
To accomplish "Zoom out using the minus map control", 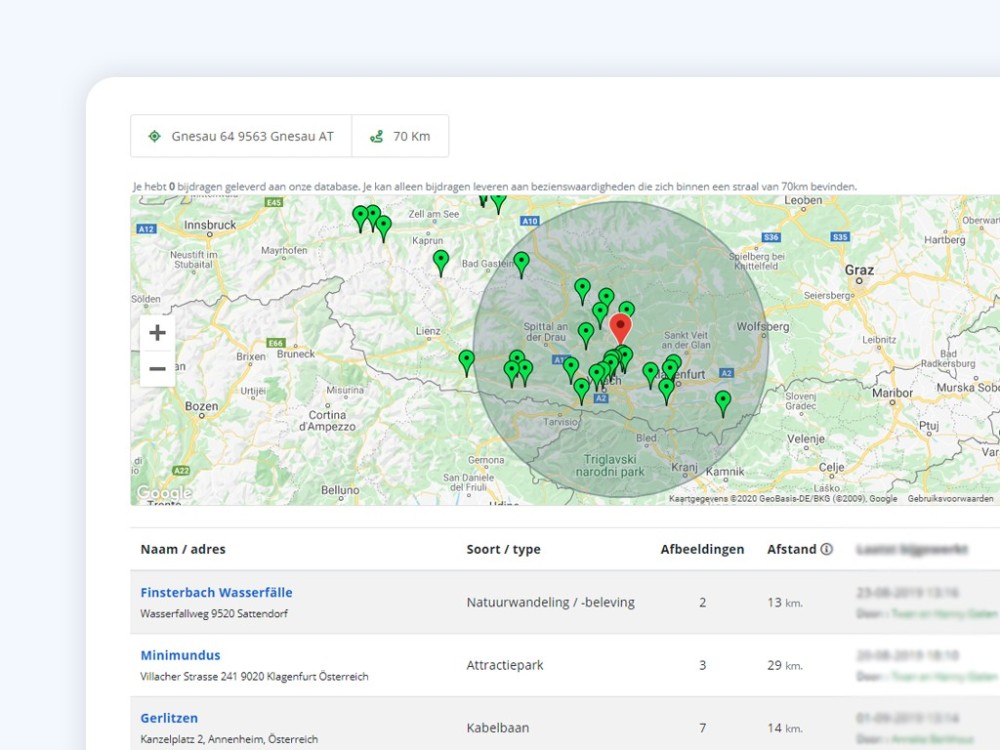I will pyautogui.click(x=157, y=368).
